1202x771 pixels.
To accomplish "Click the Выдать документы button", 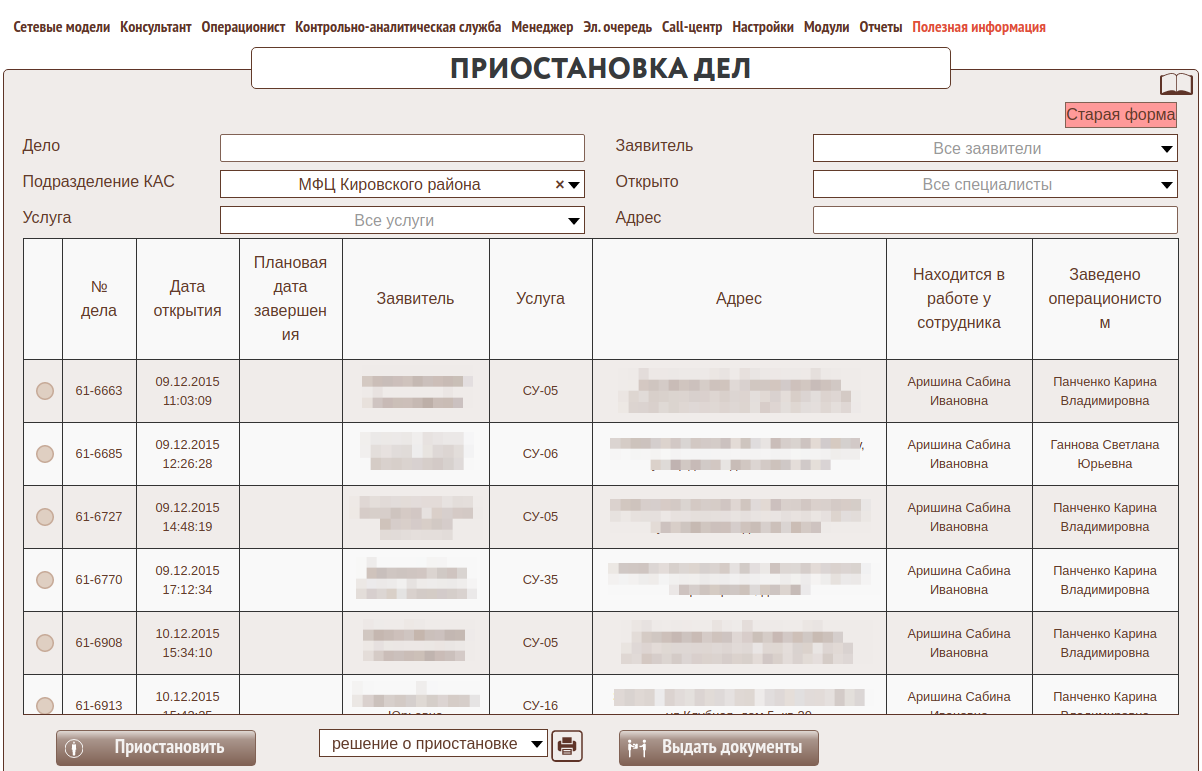I will (718, 748).
